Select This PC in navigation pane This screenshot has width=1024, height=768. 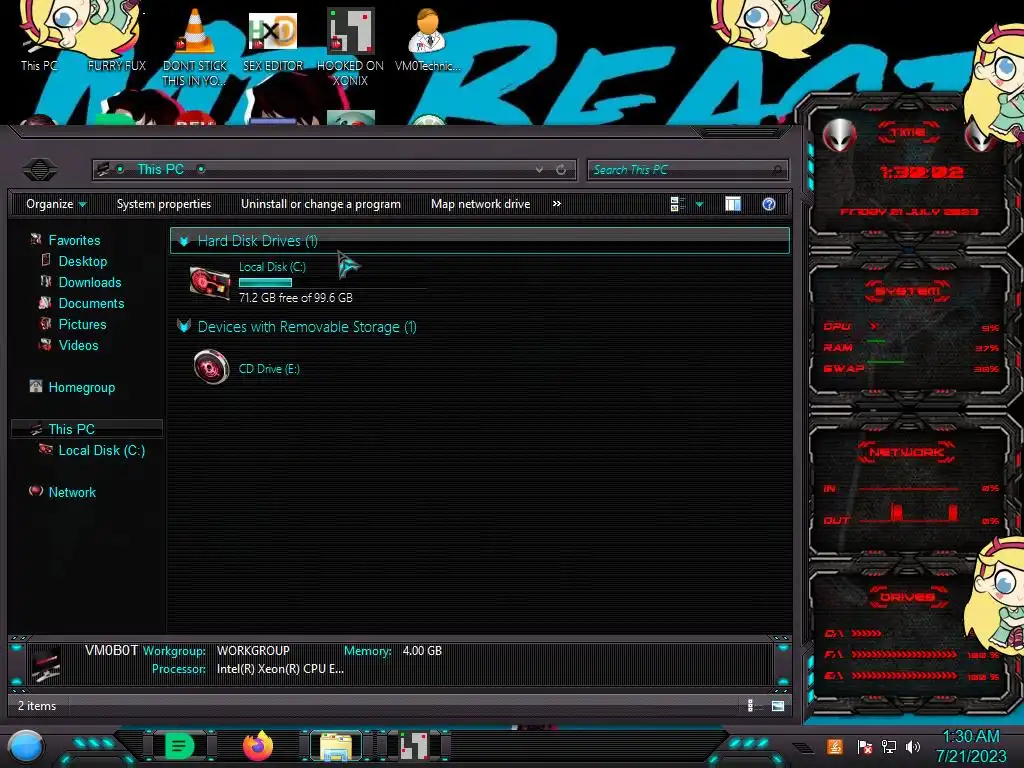click(x=87, y=429)
